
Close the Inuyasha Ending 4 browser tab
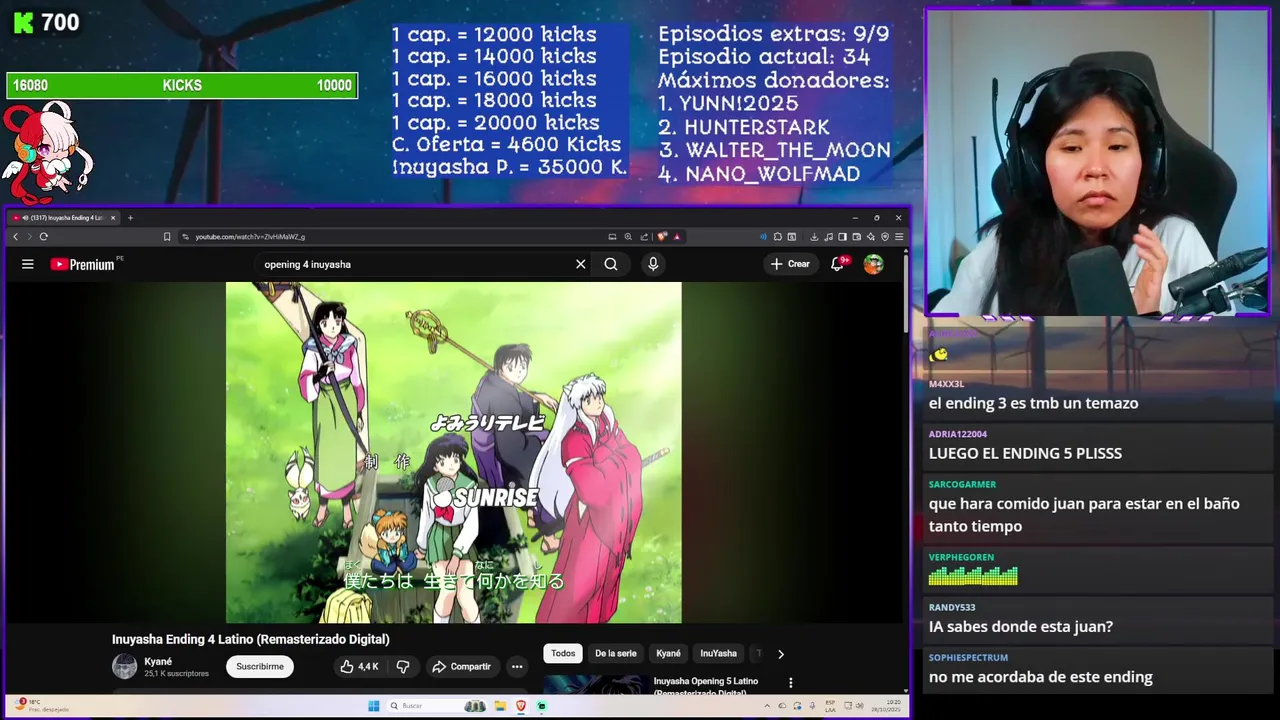(113, 217)
